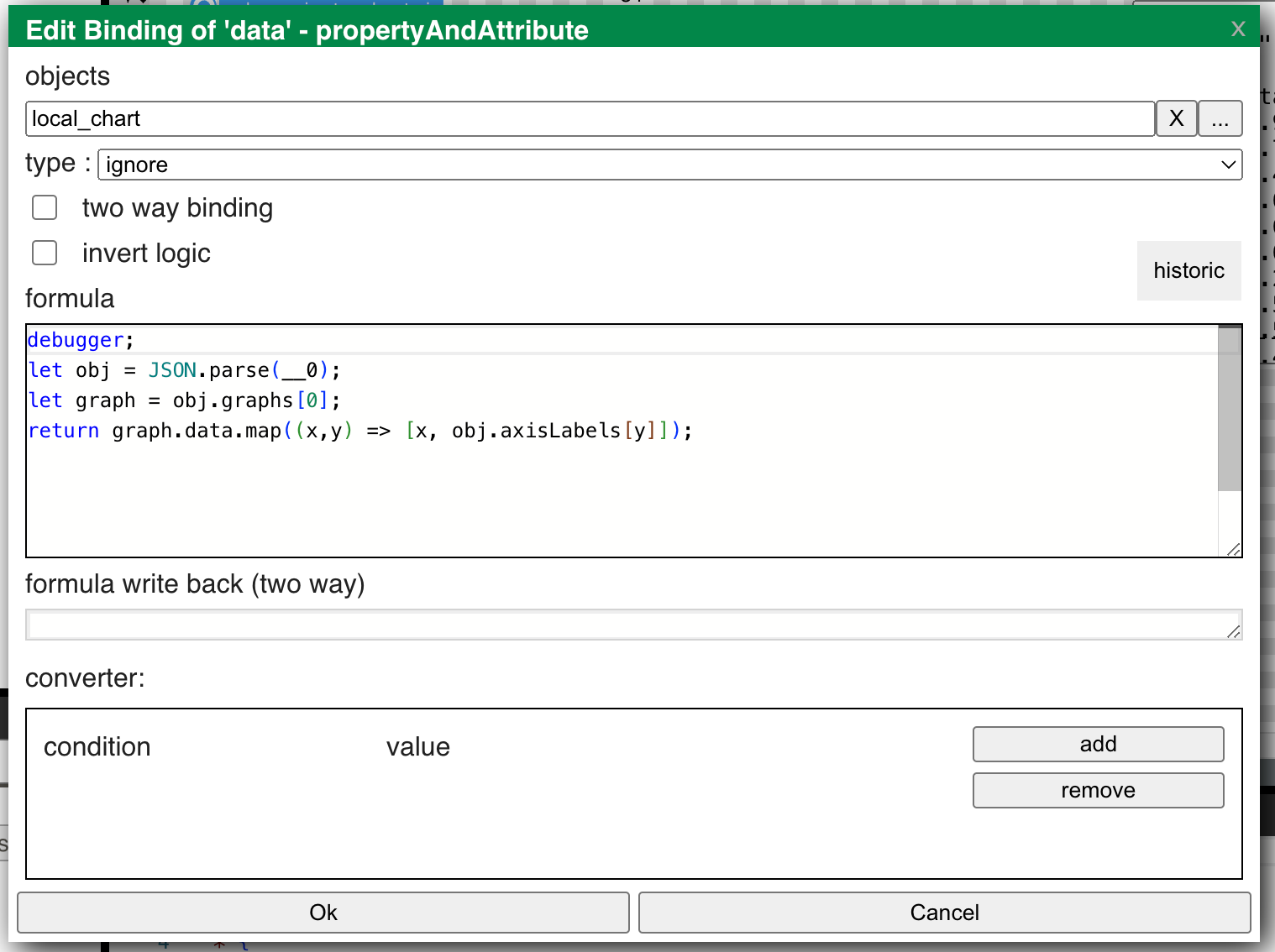Screen dimensions: 1275x952
Task: Close the Edit Binding dialog with X
Action: [1238, 29]
